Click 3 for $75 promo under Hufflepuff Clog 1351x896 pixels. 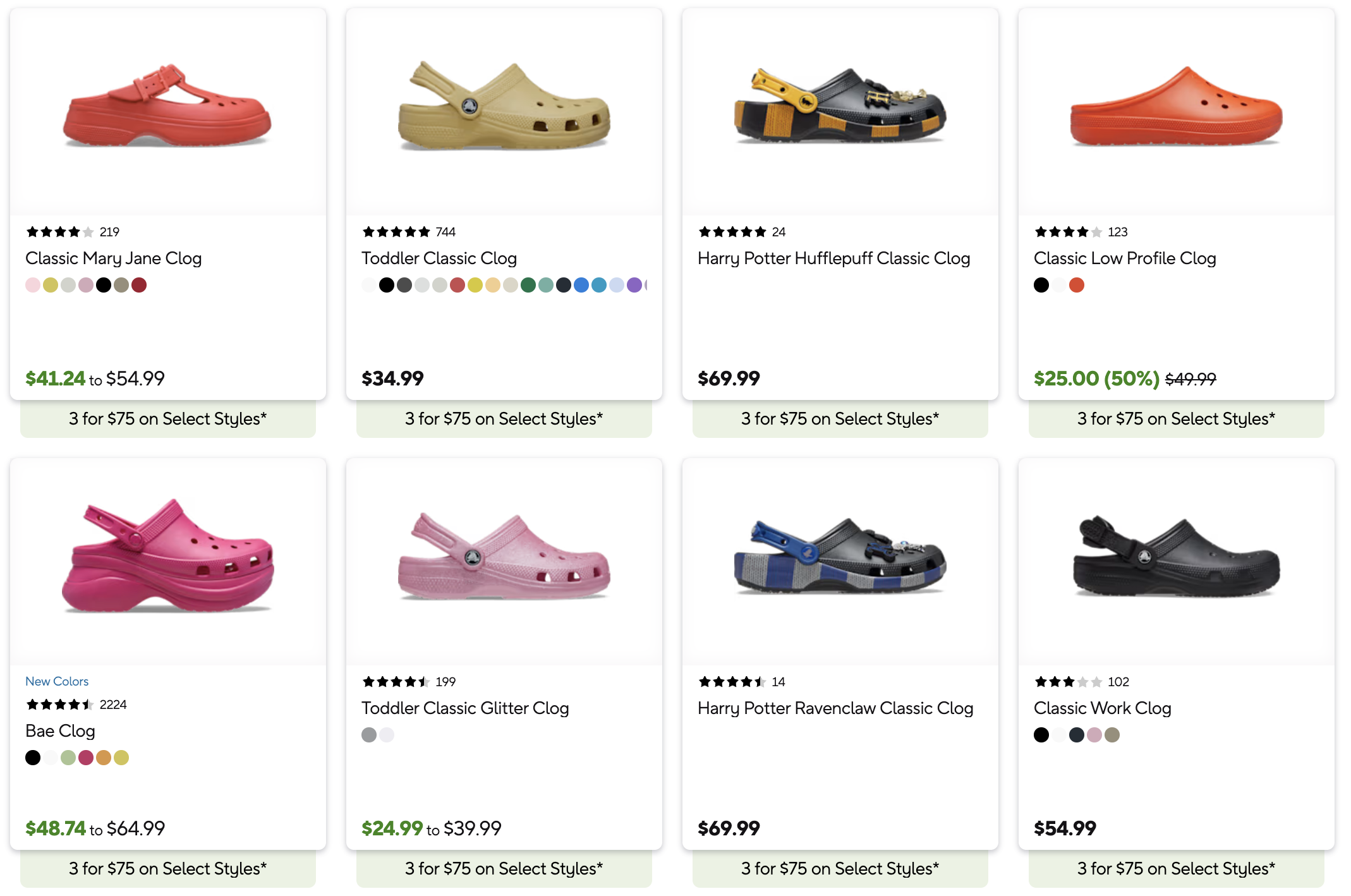click(839, 418)
